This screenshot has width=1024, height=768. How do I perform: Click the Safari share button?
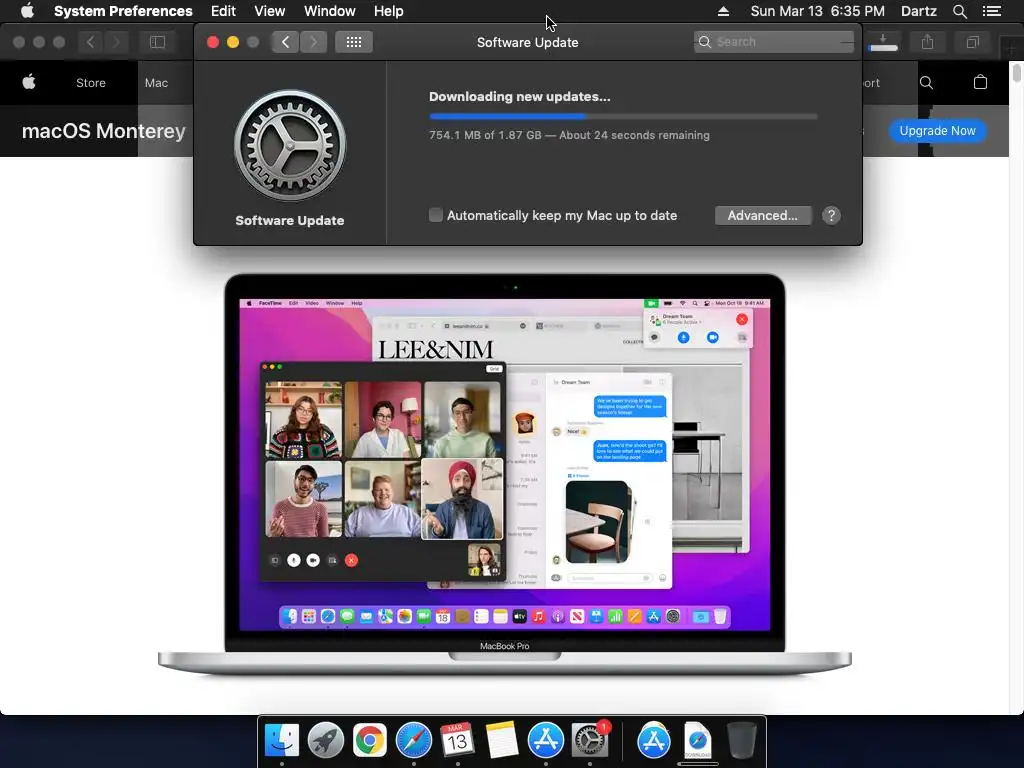[927, 42]
